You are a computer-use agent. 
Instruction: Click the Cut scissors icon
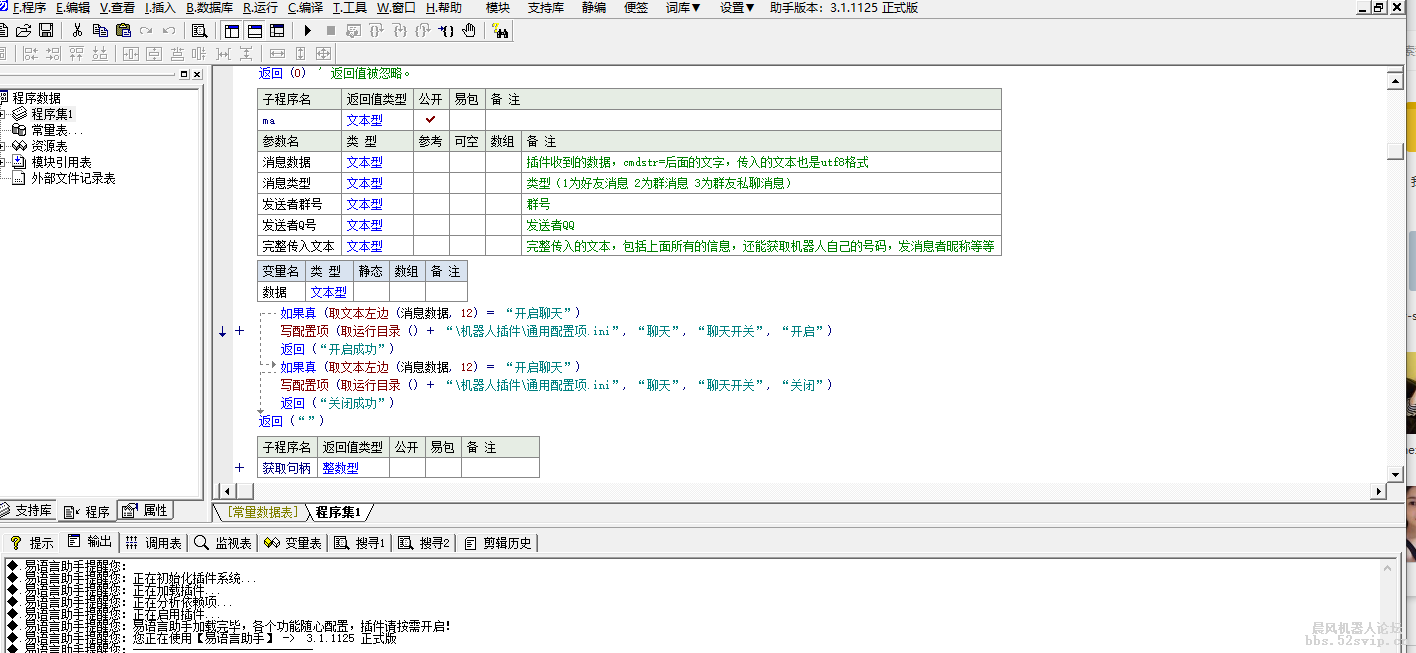pyautogui.click(x=77, y=31)
